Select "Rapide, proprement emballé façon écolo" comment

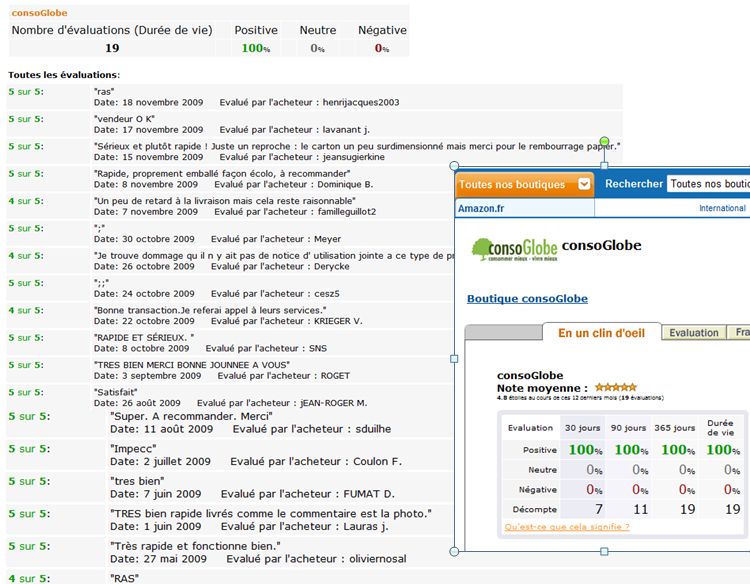[x=222, y=174]
